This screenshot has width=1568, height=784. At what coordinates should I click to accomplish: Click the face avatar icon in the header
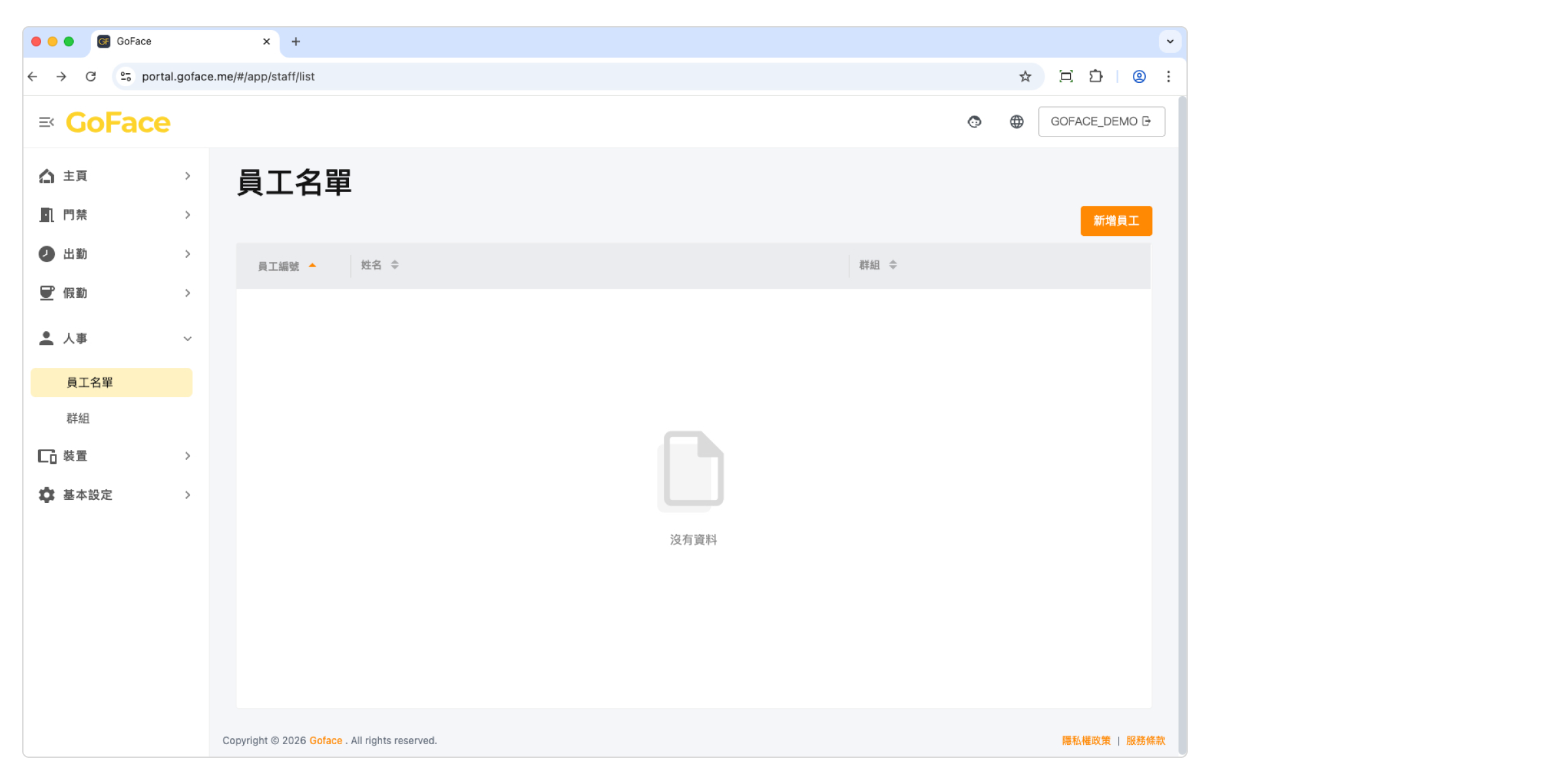(x=974, y=122)
